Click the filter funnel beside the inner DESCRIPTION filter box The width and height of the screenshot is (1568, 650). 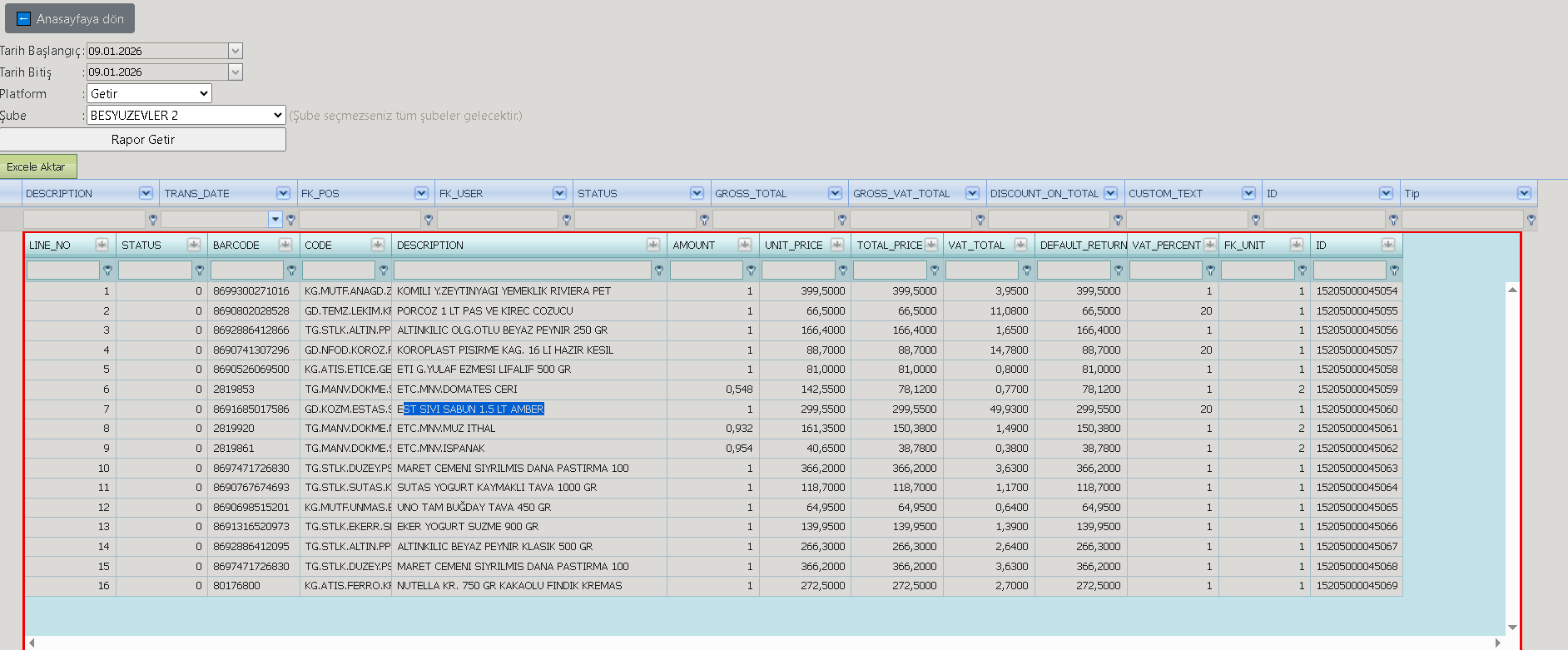pyautogui.click(x=659, y=270)
